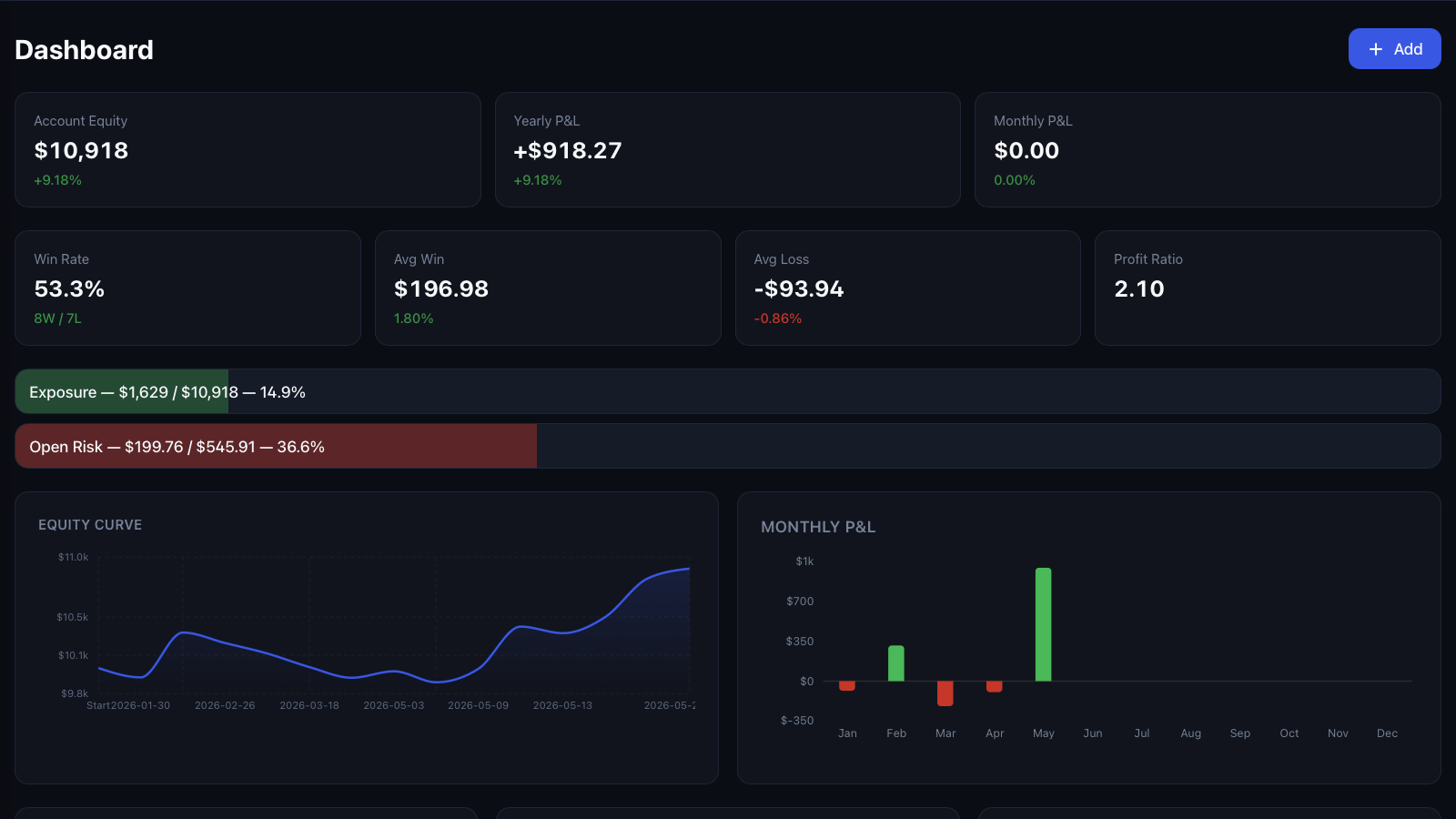The width and height of the screenshot is (1456, 819).
Task: Click the Monthly P&L value $0.00
Action: (x=1026, y=150)
